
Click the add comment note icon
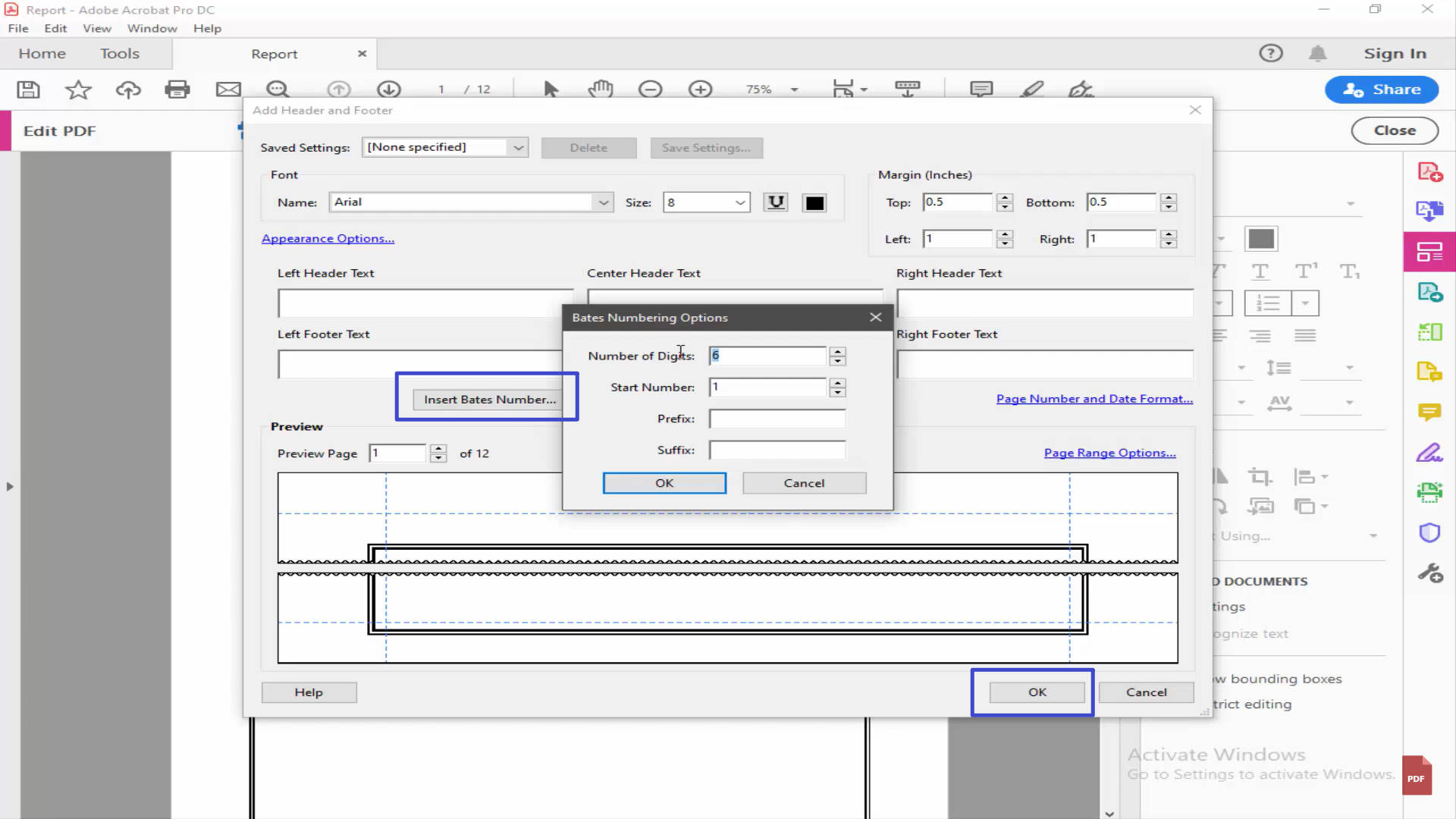(x=981, y=89)
